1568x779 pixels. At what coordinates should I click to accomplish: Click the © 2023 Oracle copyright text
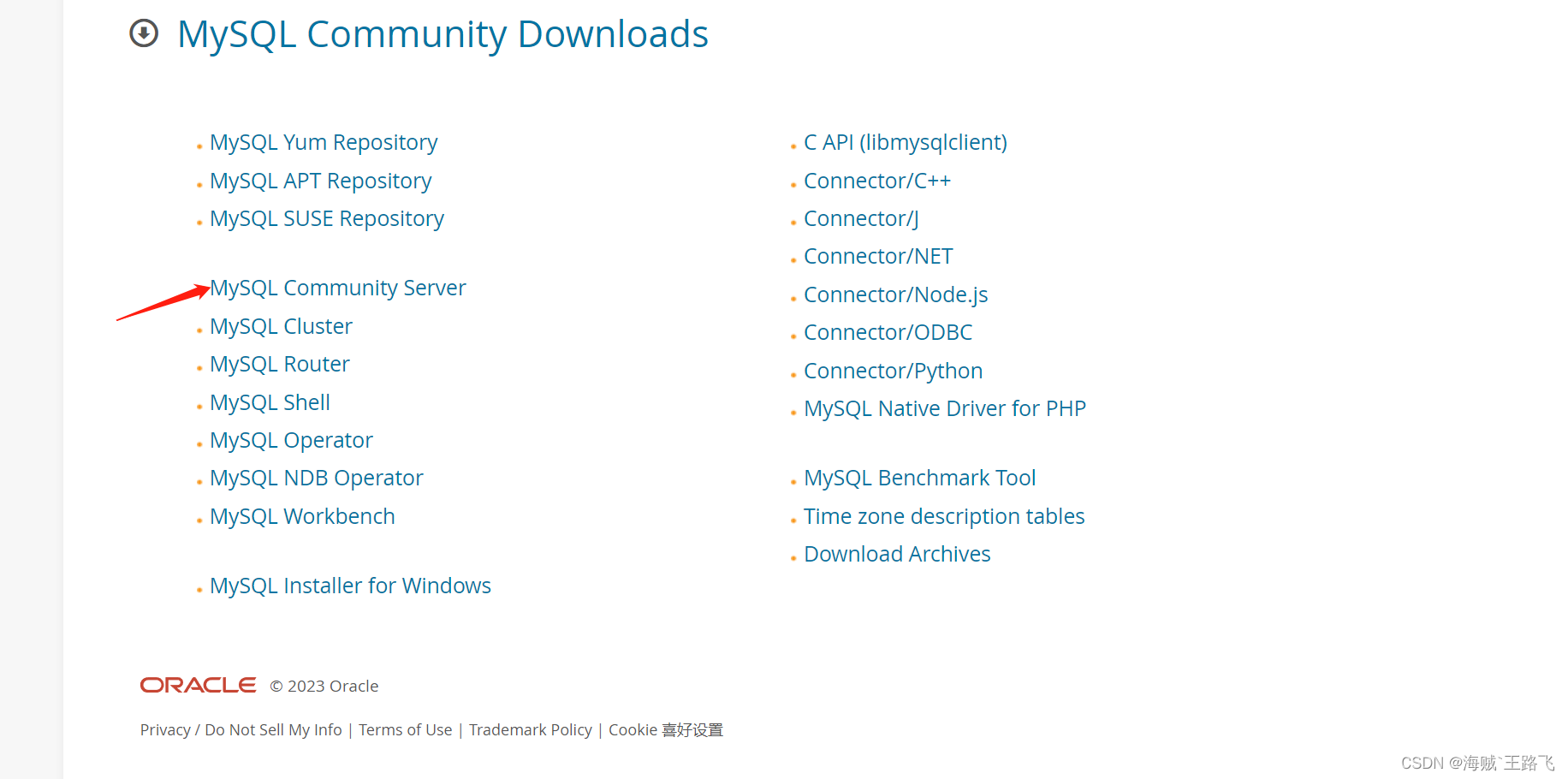tap(324, 687)
